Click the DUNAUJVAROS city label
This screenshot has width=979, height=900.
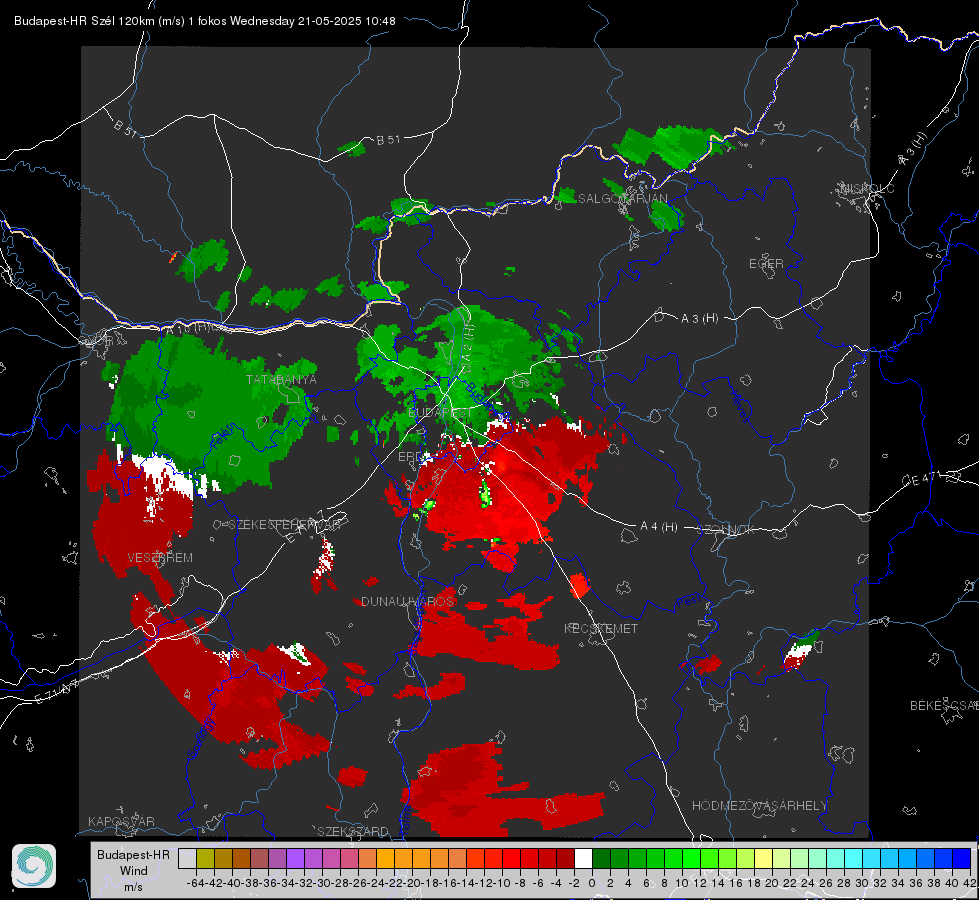[x=408, y=601]
